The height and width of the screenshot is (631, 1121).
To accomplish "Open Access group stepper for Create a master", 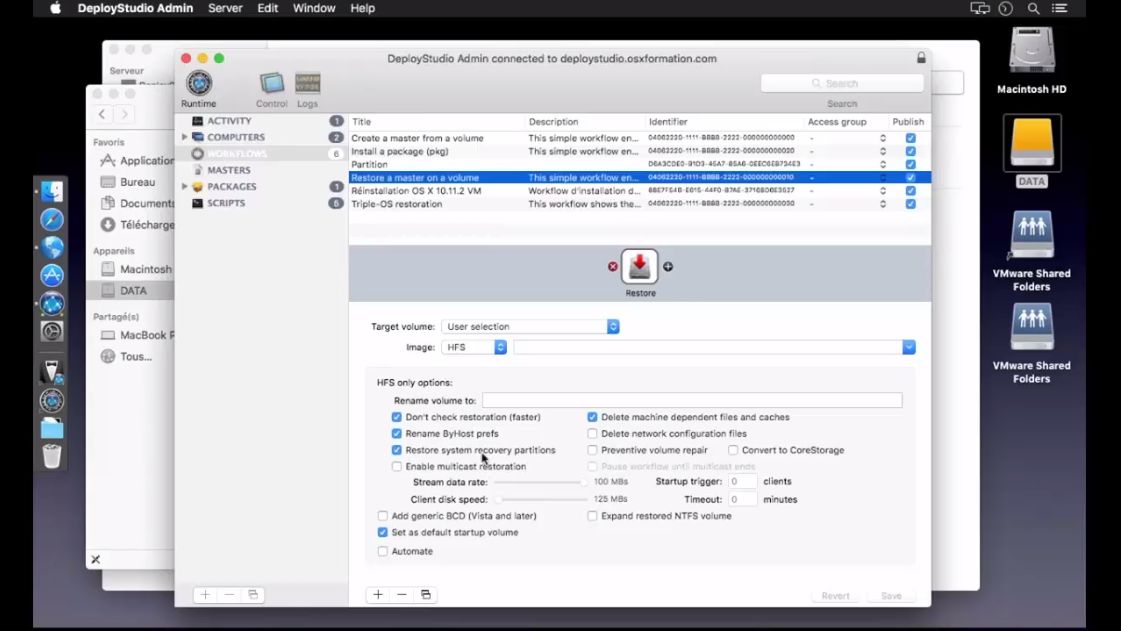I will pos(883,138).
